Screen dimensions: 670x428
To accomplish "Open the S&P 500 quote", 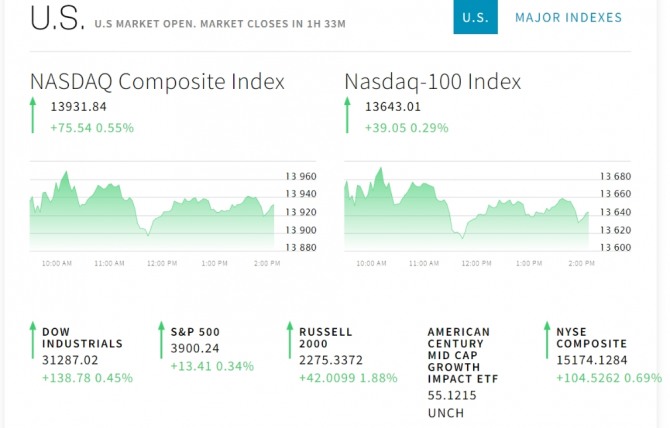I will coord(195,331).
